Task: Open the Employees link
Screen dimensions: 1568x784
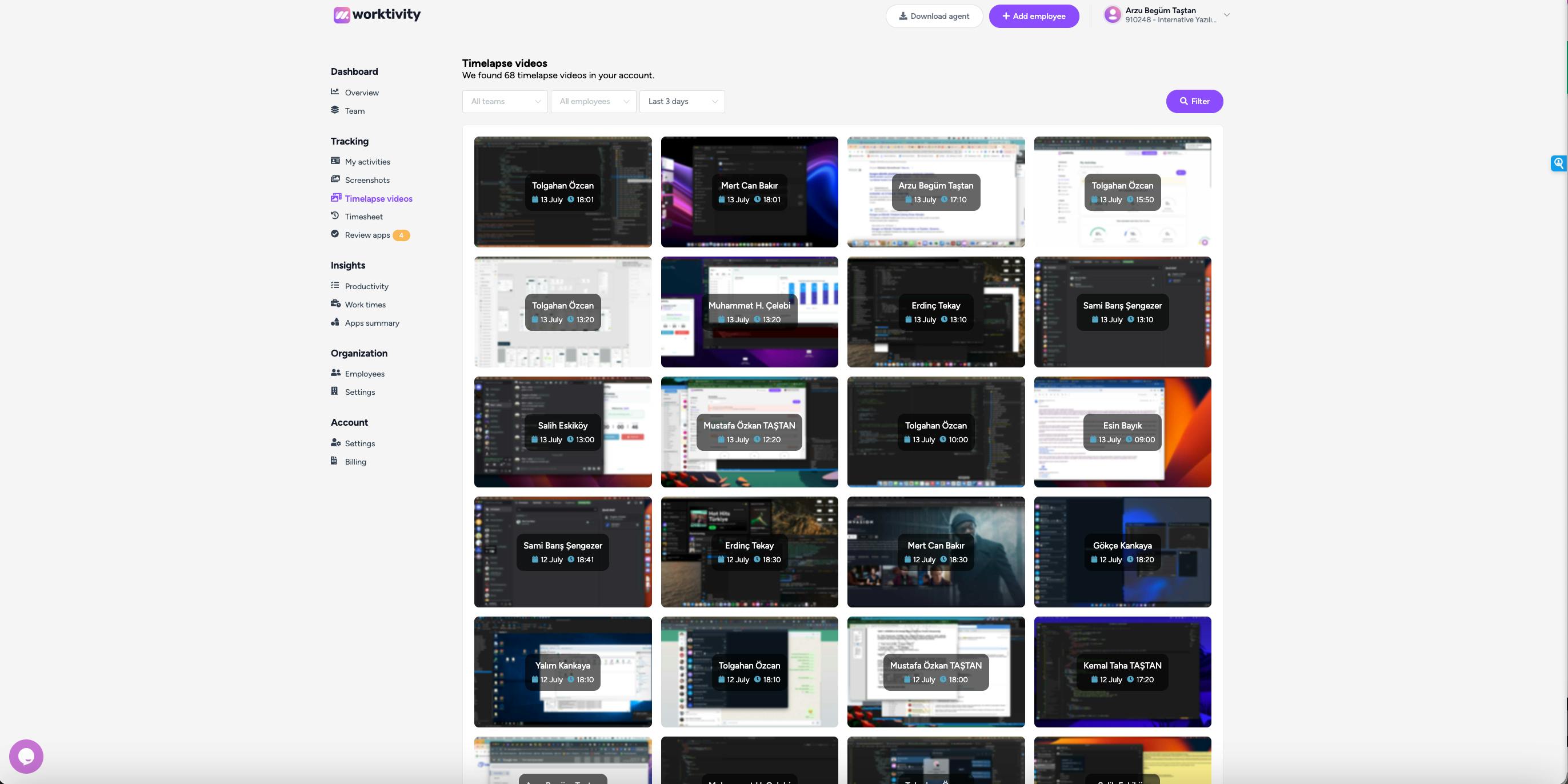Action: point(365,374)
